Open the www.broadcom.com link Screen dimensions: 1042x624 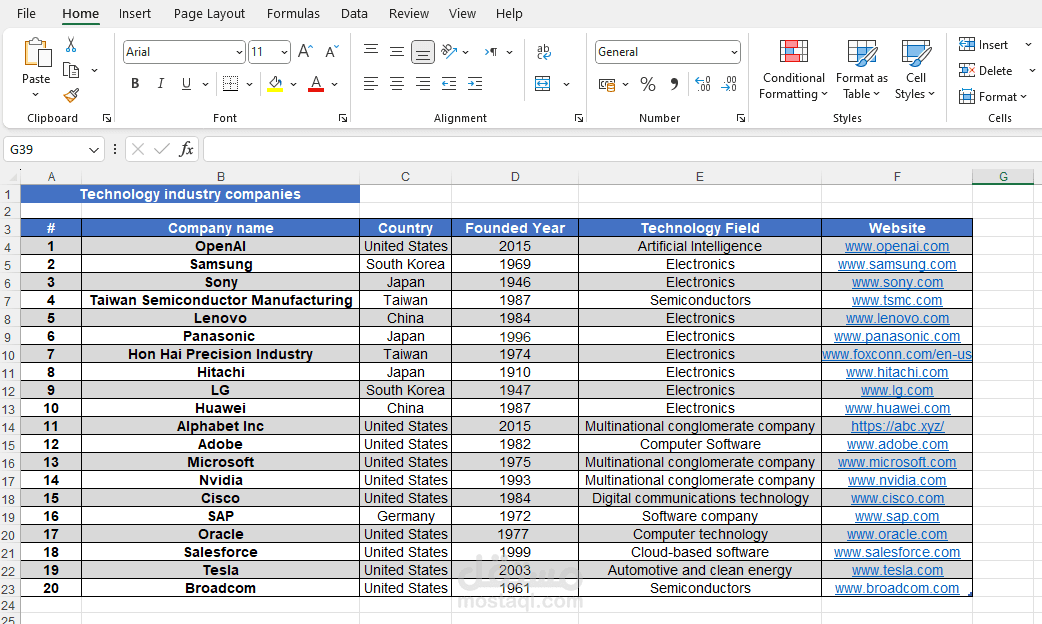click(897, 588)
